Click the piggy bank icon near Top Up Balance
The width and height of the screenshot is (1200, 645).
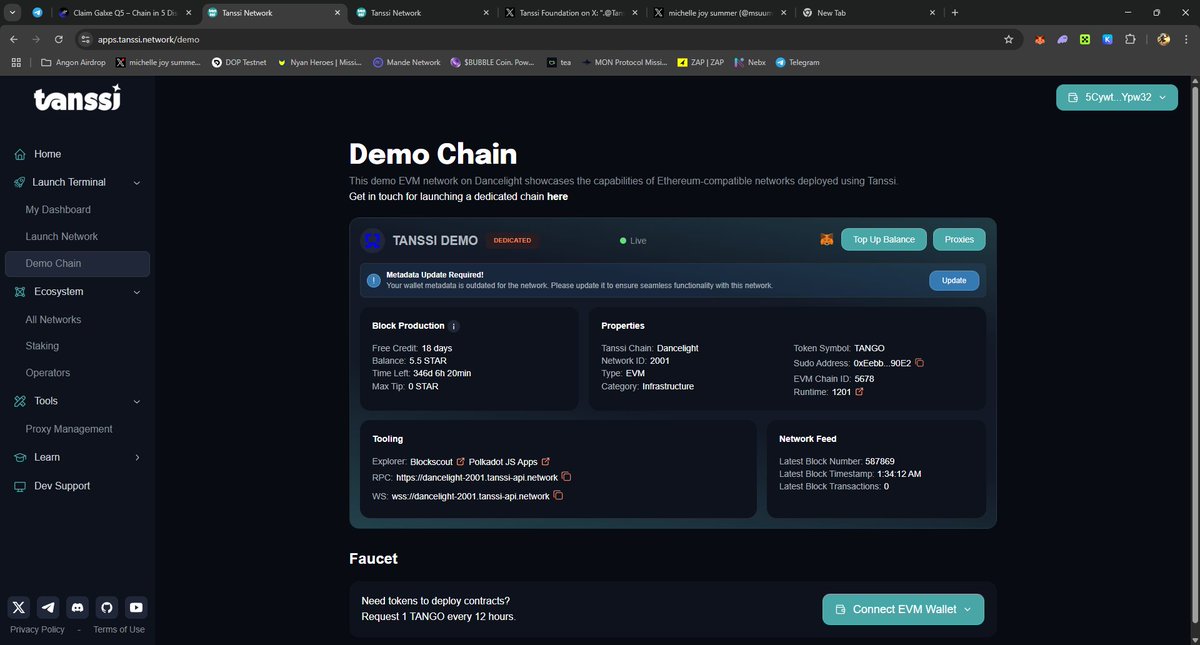point(826,239)
